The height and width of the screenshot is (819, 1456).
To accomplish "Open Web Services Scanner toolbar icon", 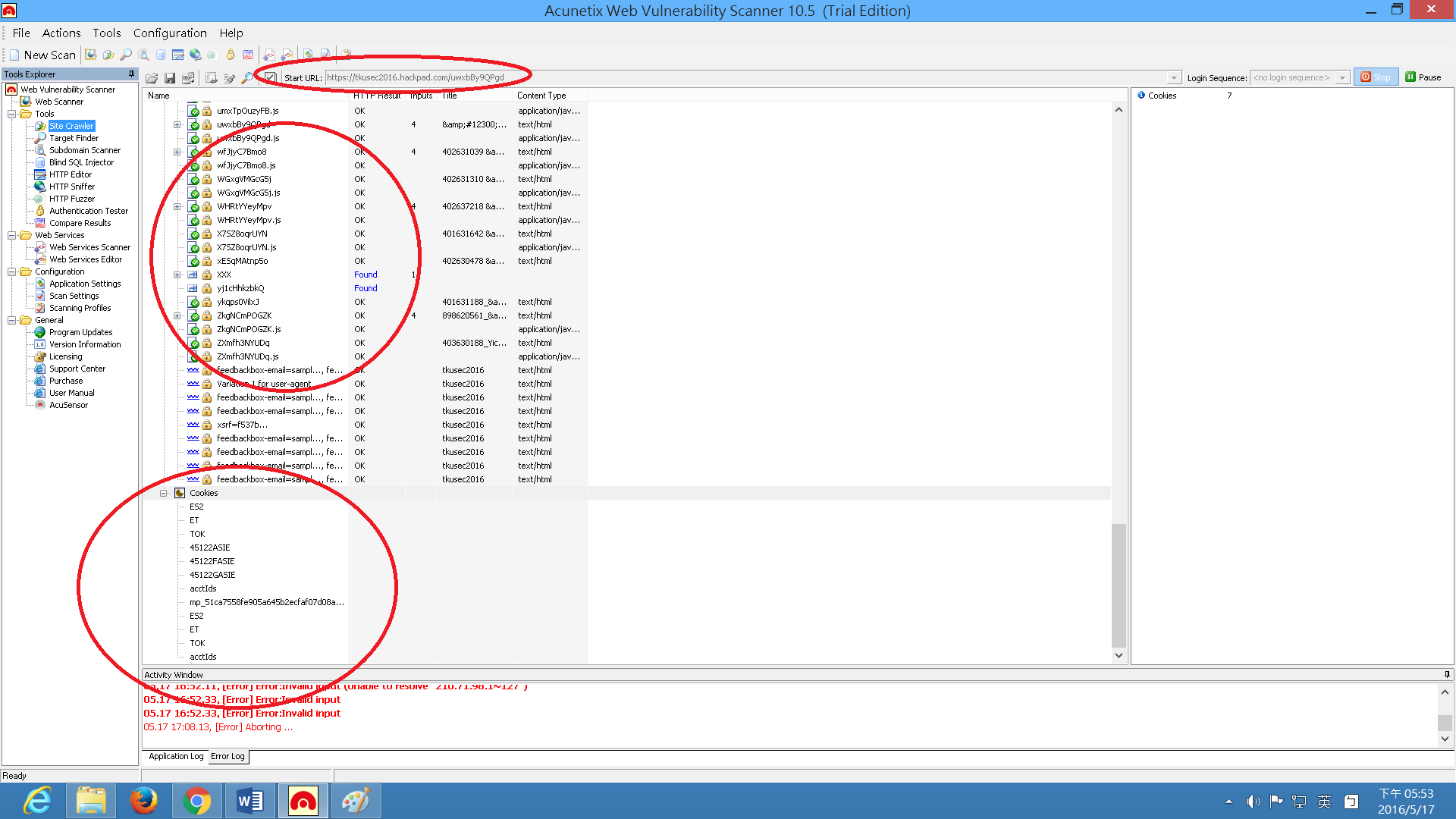I will coord(269,55).
